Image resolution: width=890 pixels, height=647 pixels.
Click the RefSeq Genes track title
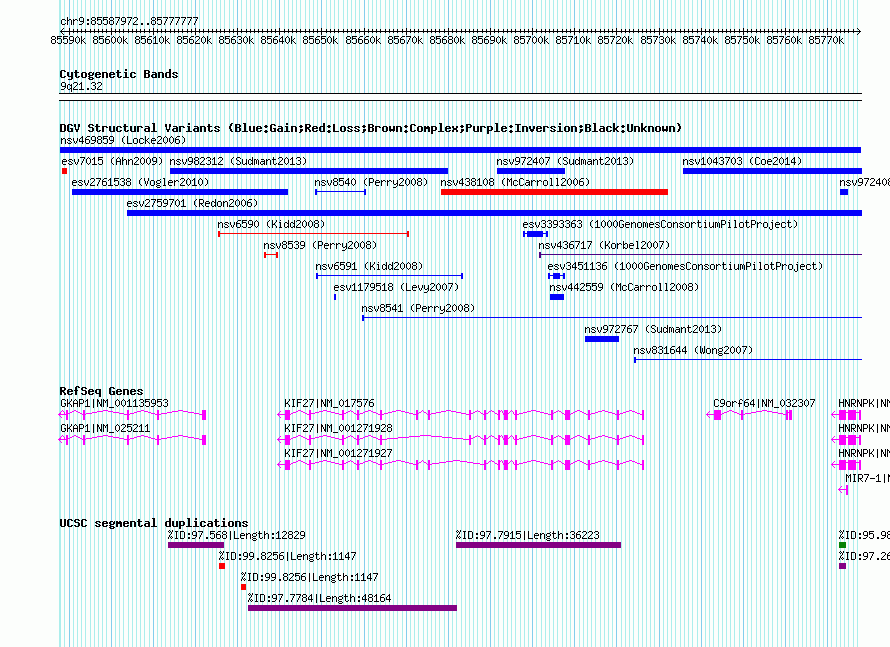(x=102, y=390)
